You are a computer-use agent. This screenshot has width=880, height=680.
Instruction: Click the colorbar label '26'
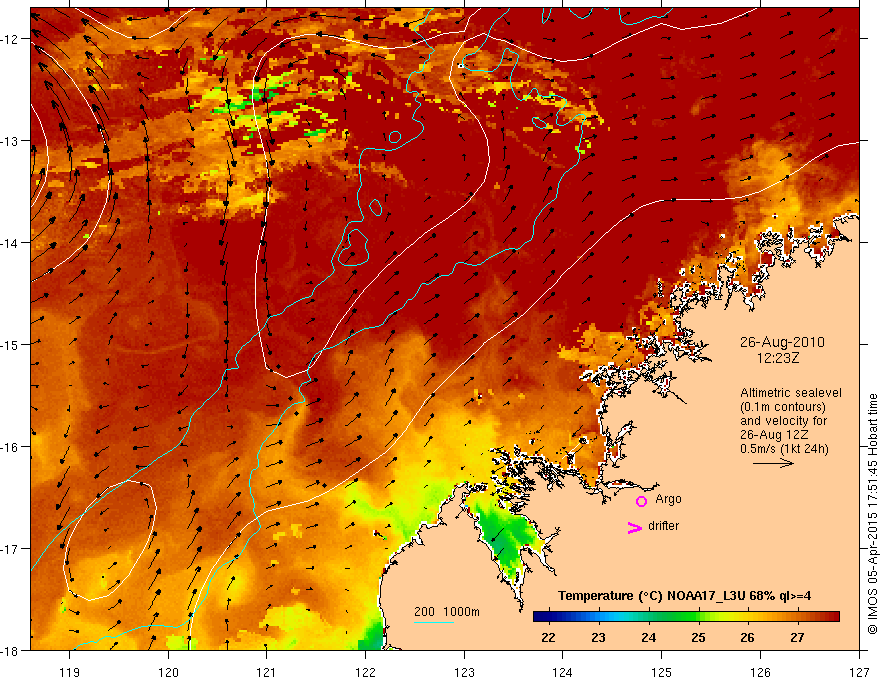[747, 638]
